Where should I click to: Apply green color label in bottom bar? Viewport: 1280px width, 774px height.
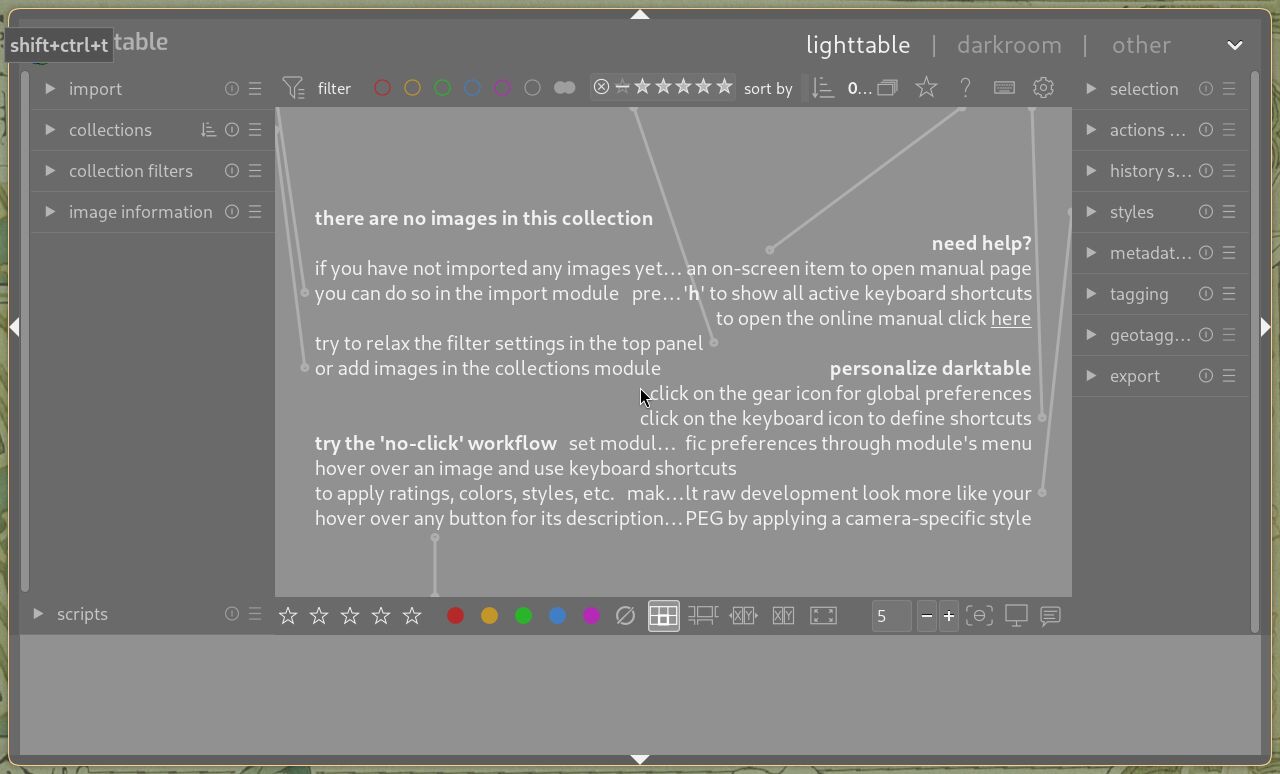point(523,616)
